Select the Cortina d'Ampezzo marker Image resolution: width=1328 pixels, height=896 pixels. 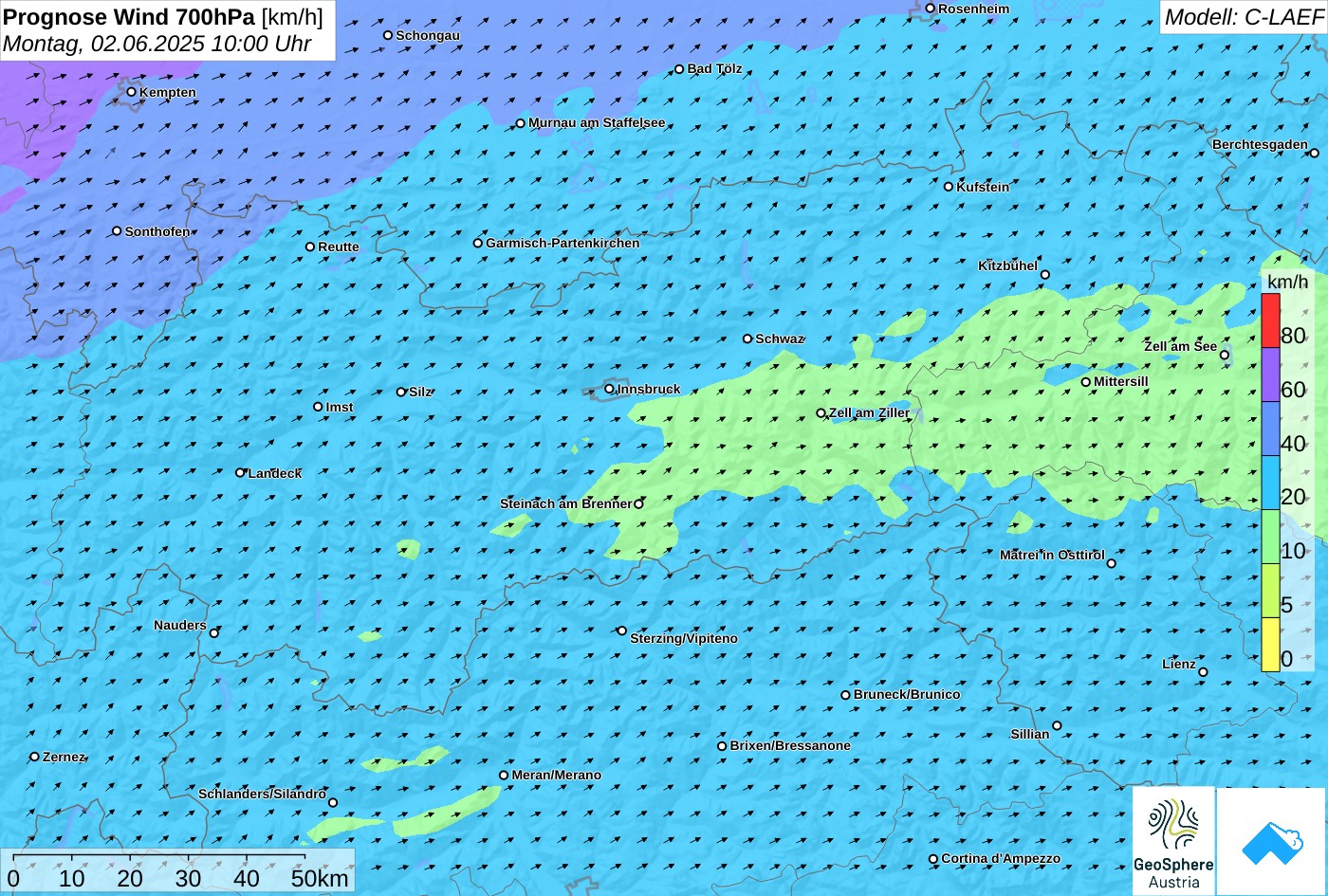pyautogui.click(x=933, y=859)
